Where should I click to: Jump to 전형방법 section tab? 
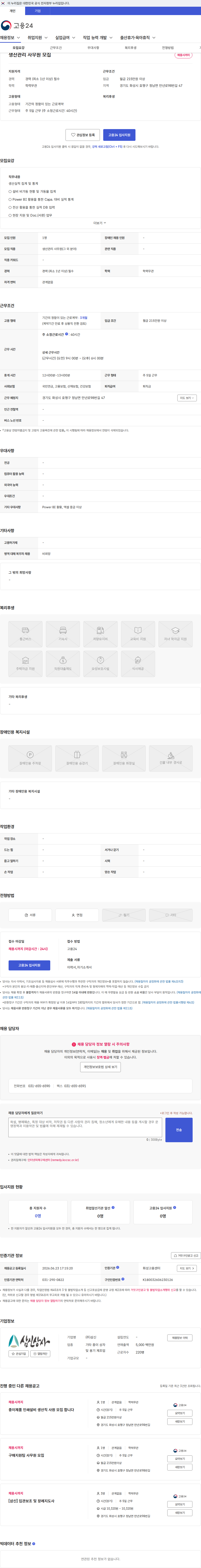167,47
